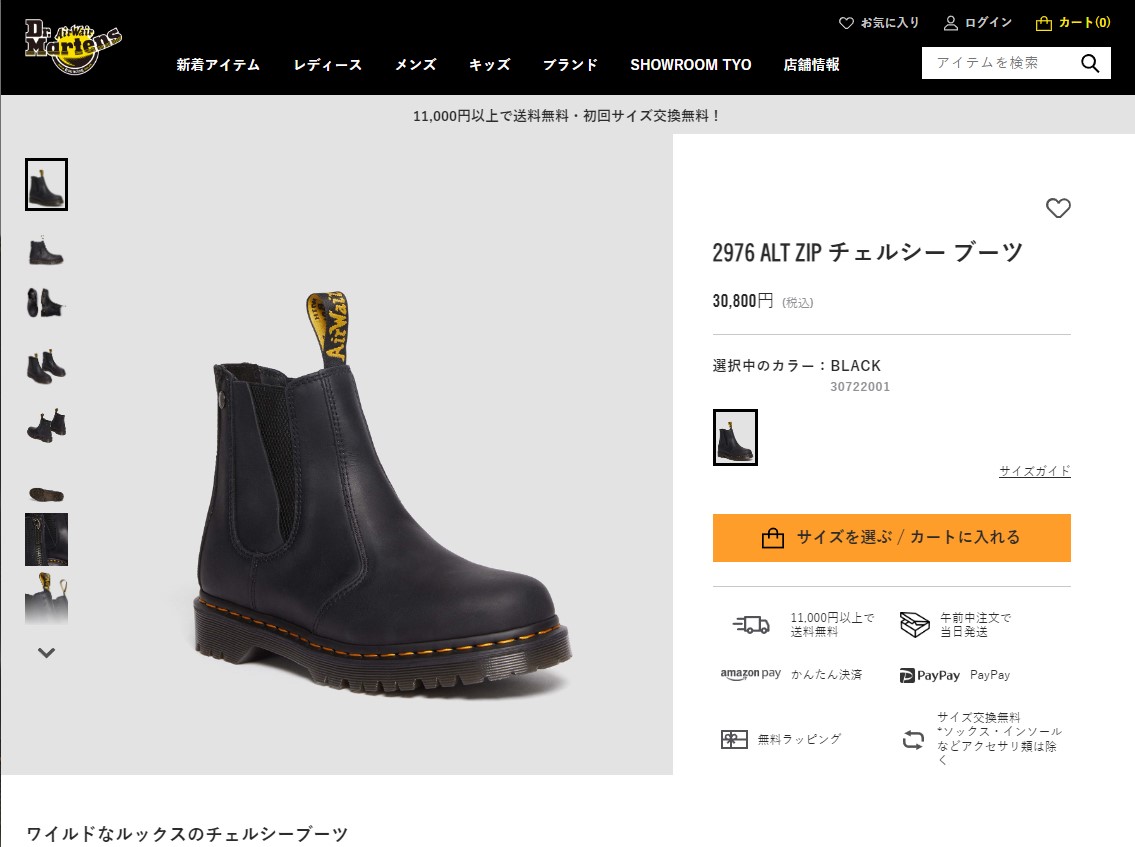Click the search magnifier icon
Screen dimensions: 1135x847
(1090, 64)
